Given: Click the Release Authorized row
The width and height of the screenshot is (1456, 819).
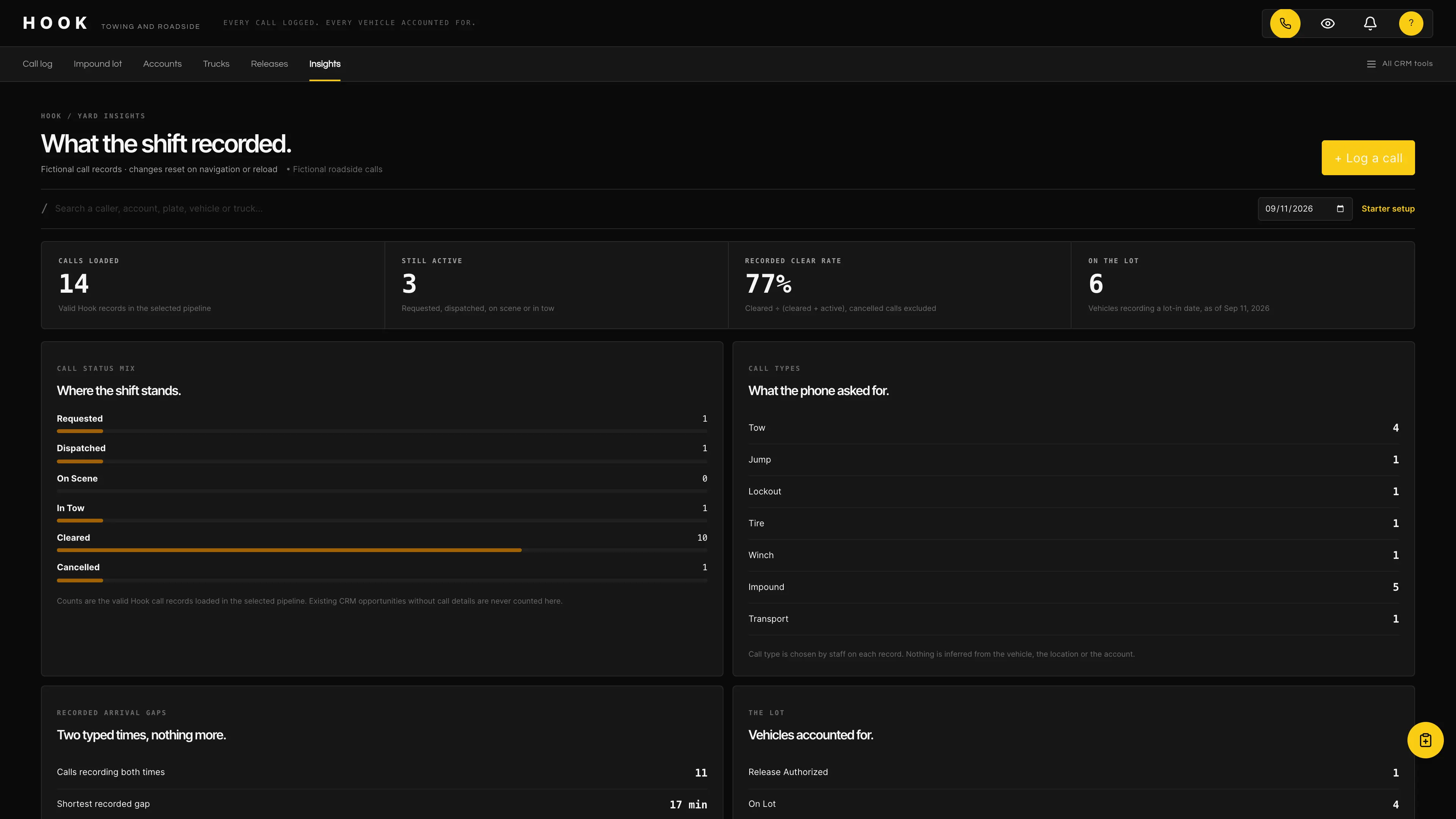Looking at the screenshot, I should pos(1073,773).
